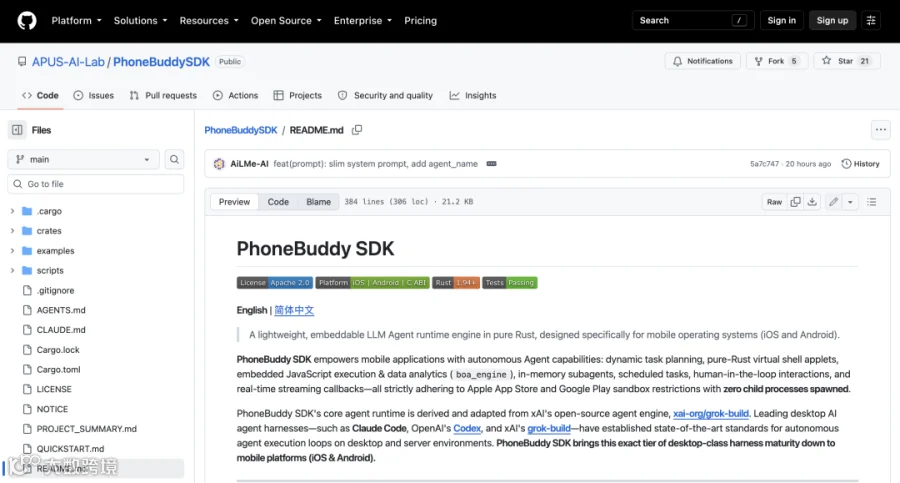This screenshot has width=900, height=483.
Task: Search files with the magnifier icon
Action: tap(174, 159)
